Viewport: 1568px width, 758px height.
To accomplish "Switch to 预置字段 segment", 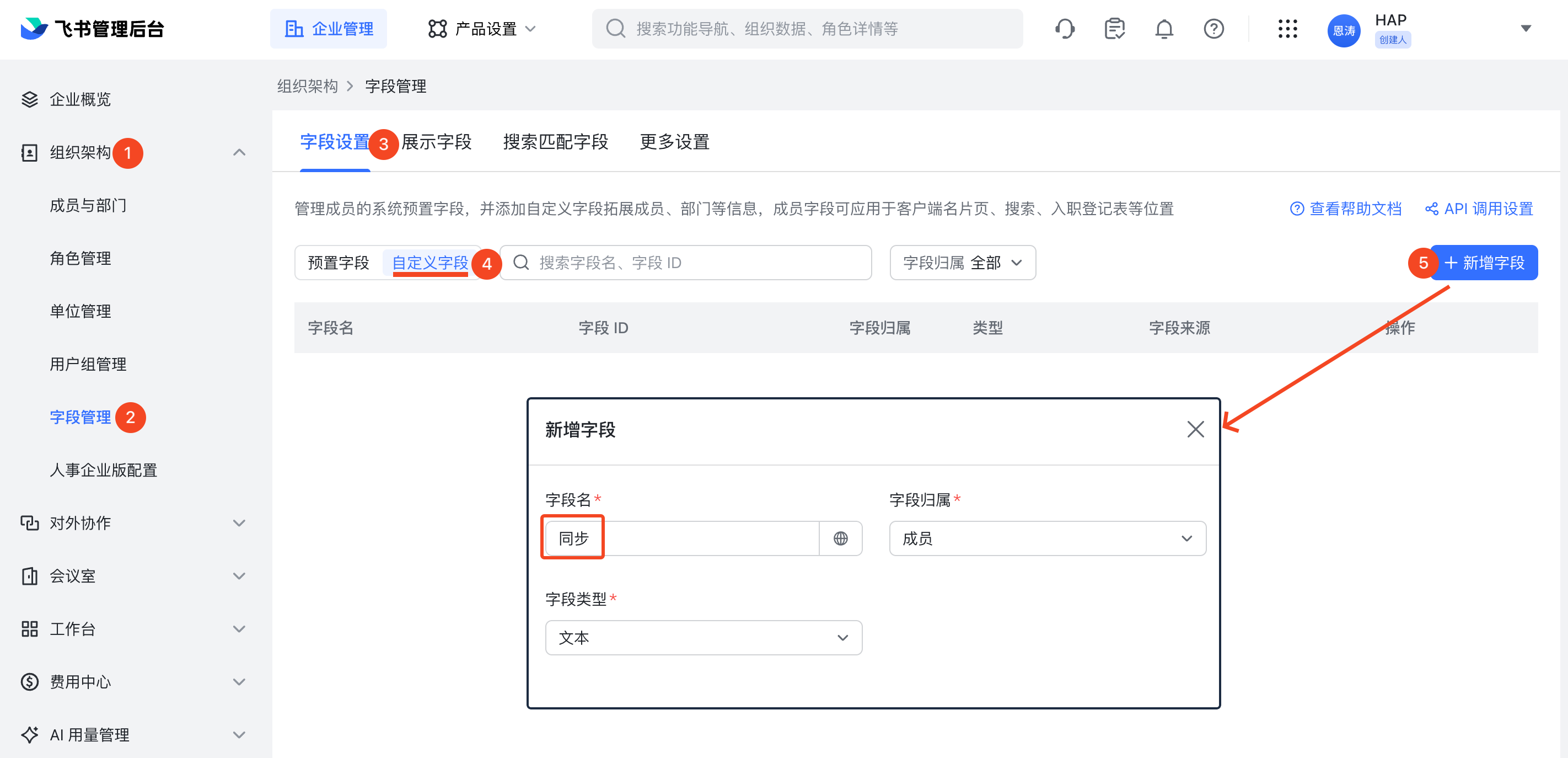I will (x=339, y=263).
